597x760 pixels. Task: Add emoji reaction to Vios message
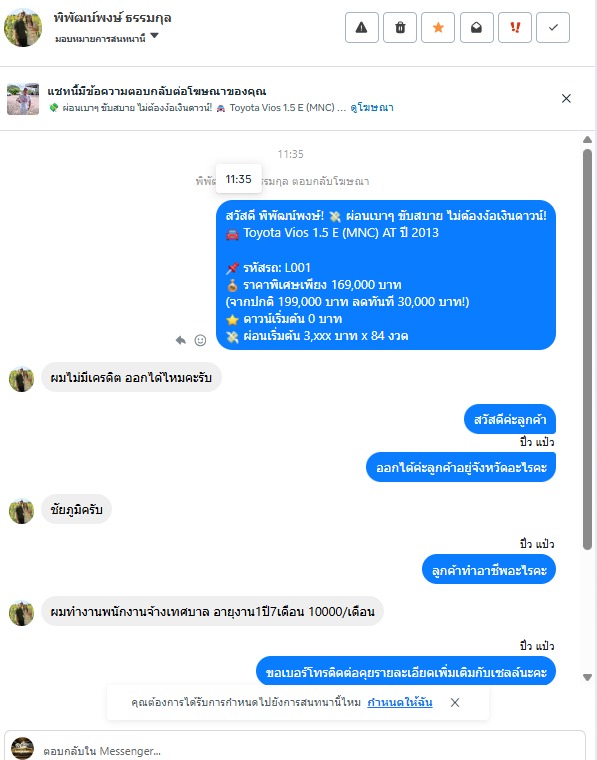point(200,340)
